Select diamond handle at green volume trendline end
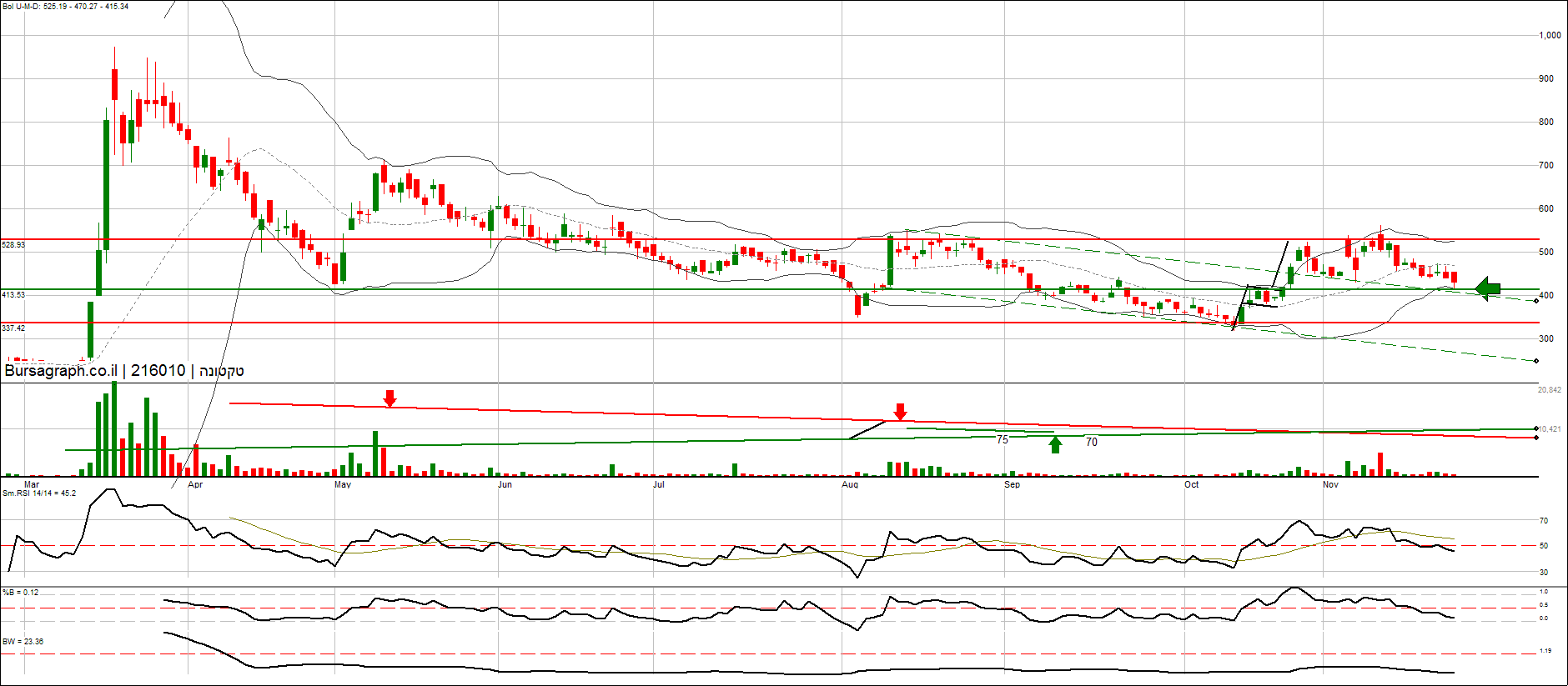This screenshot has width=1568, height=686. click(x=1536, y=428)
